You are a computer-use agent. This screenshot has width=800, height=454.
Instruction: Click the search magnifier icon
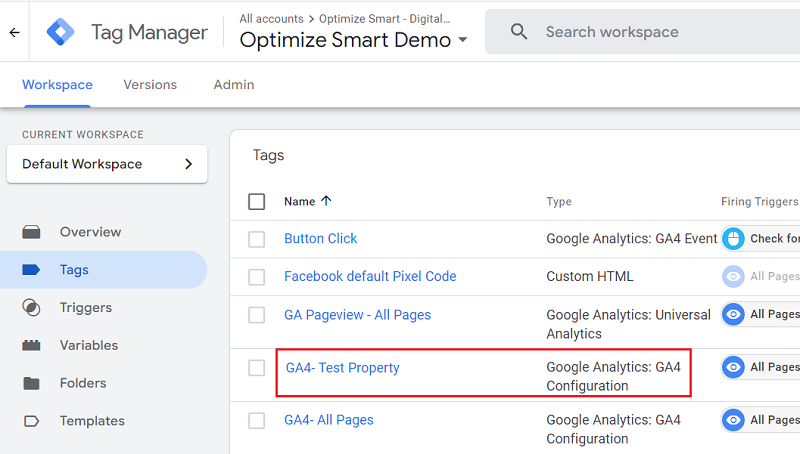(518, 32)
